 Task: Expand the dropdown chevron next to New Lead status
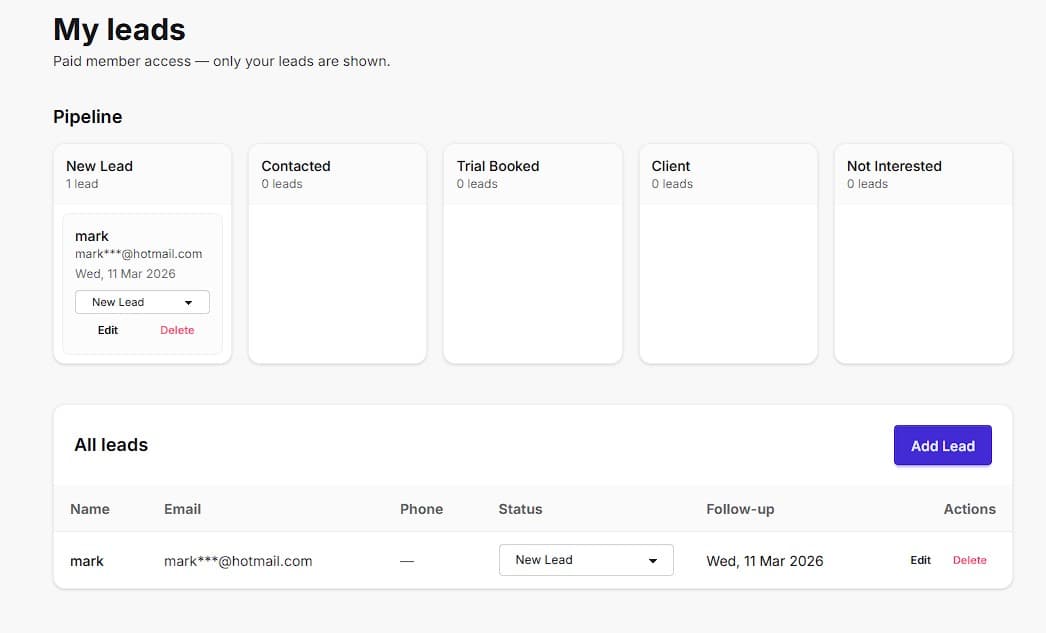652,560
